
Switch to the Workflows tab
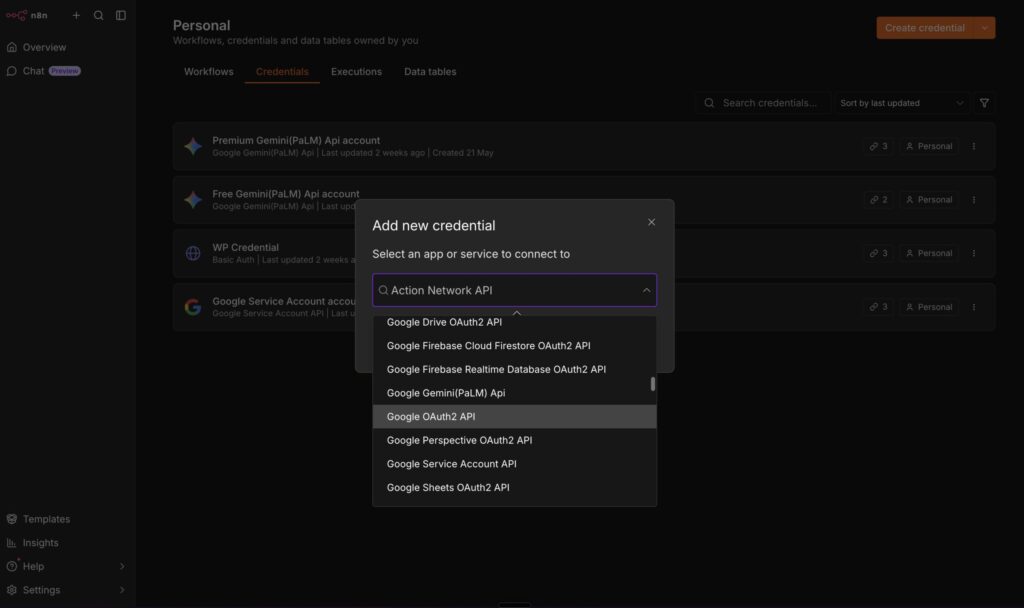208,72
